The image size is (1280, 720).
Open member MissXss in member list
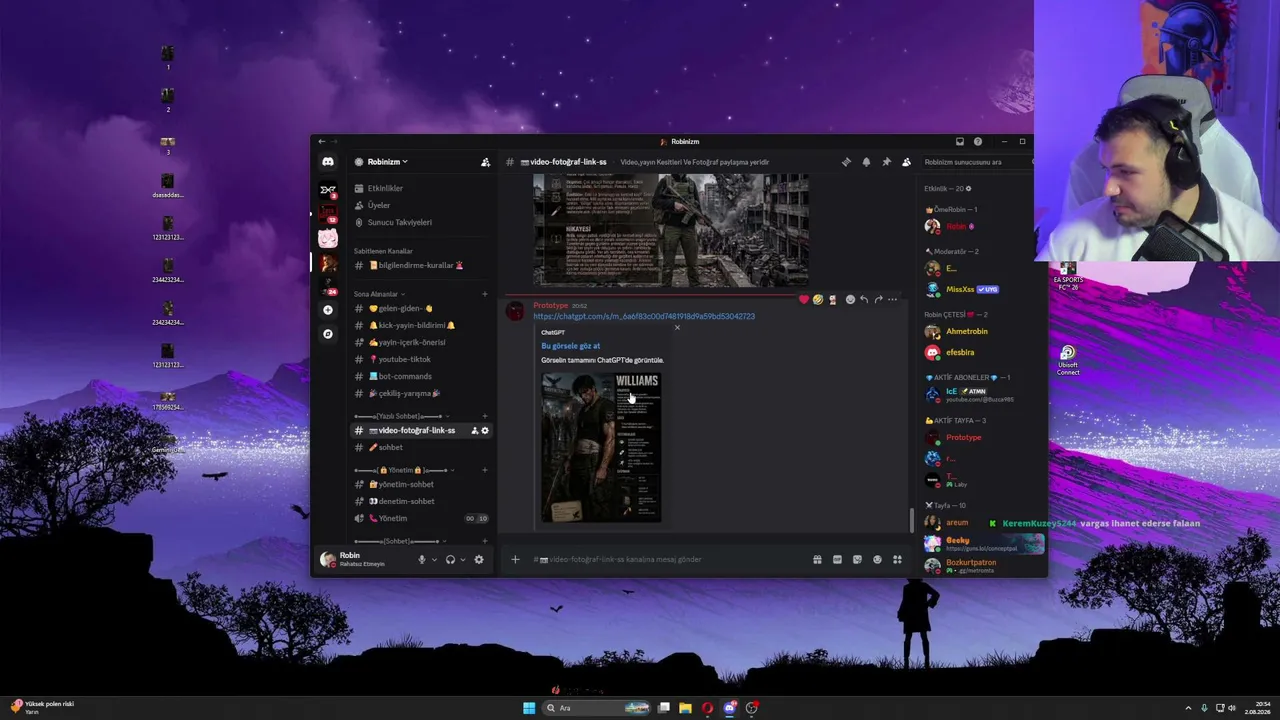click(980, 289)
